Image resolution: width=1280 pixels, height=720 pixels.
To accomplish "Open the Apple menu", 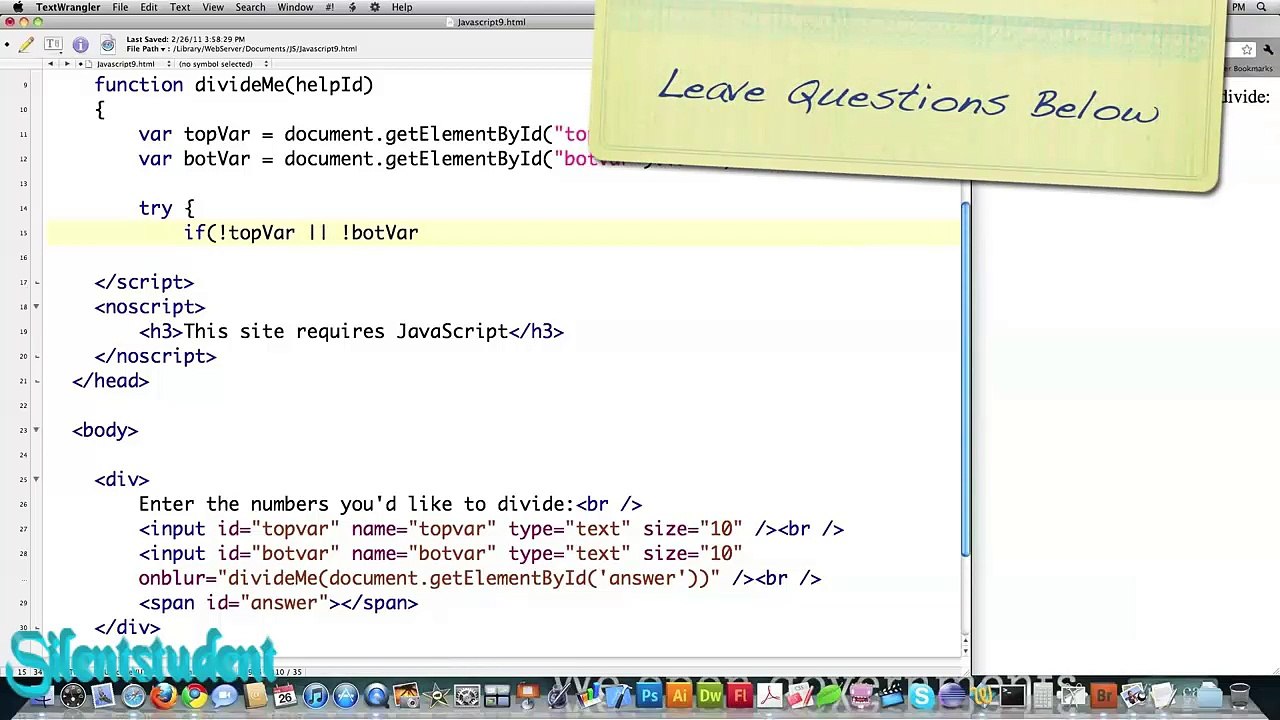I will point(17,7).
